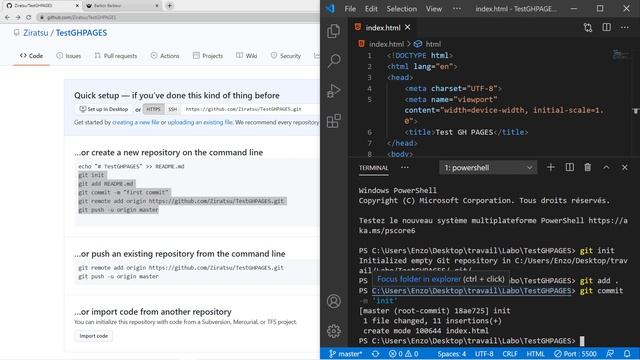Open the Manage gear icon

(333, 331)
